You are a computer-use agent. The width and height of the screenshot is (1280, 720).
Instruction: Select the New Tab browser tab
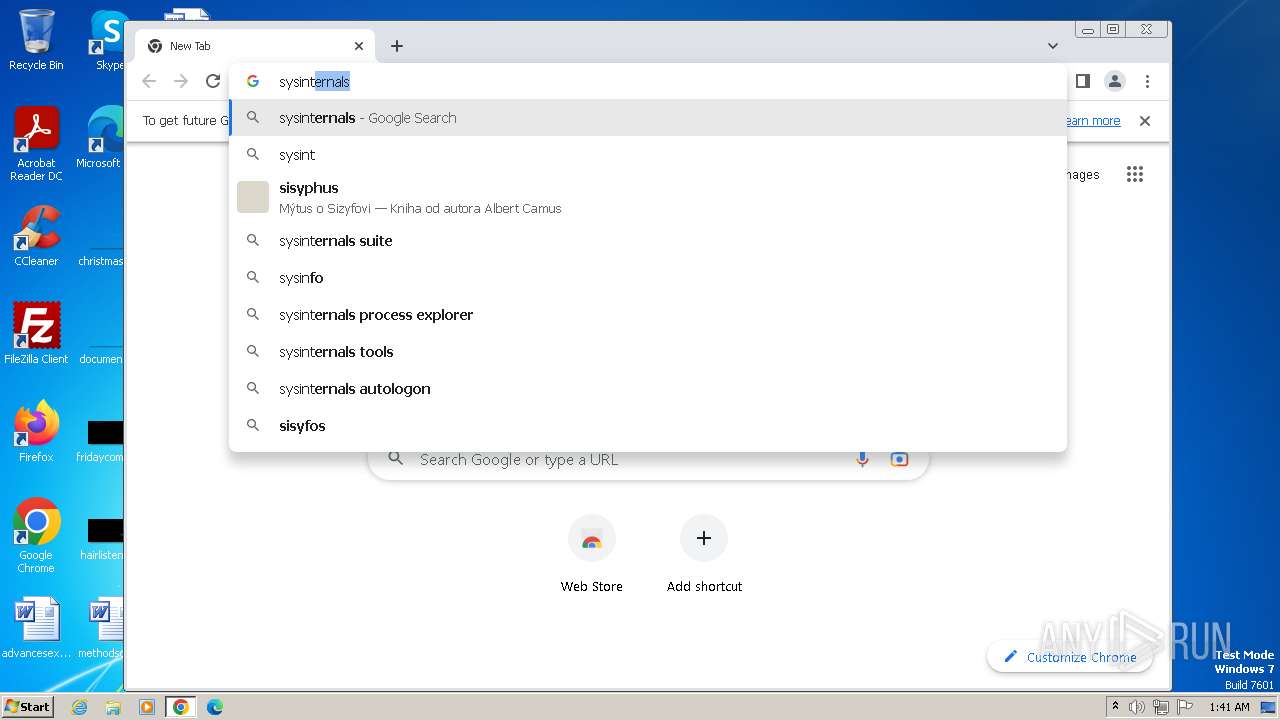[x=255, y=46]
